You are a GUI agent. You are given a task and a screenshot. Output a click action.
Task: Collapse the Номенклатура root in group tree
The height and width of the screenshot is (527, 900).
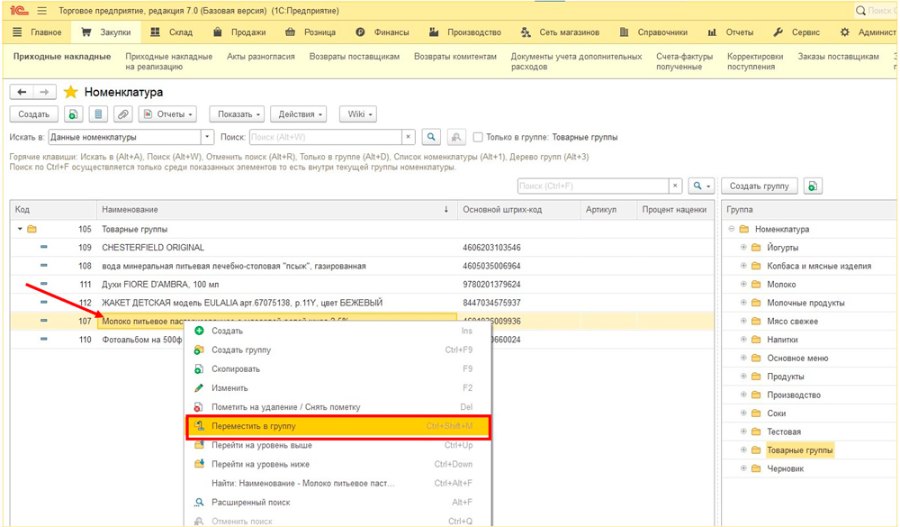[731, 228]
